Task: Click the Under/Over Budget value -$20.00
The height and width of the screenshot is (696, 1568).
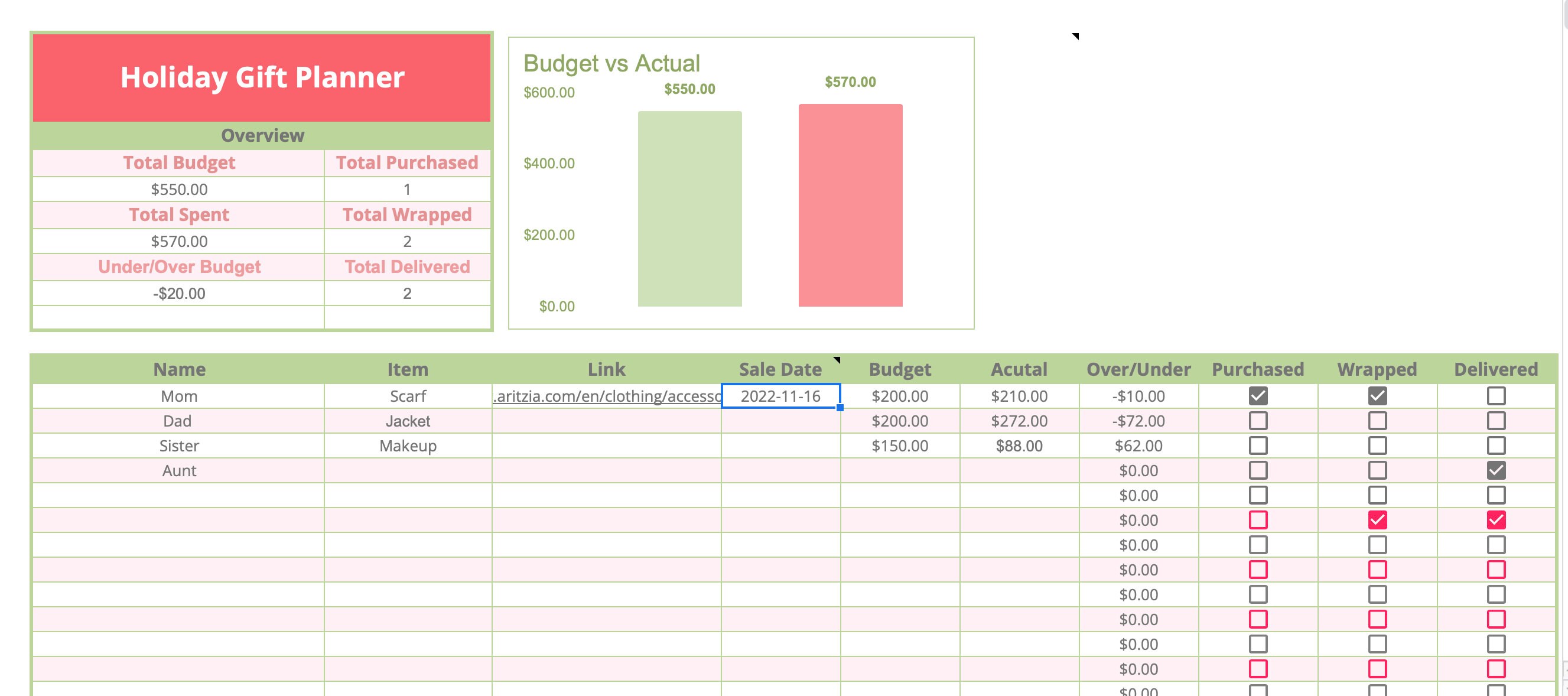Action: tap(179, 293)
